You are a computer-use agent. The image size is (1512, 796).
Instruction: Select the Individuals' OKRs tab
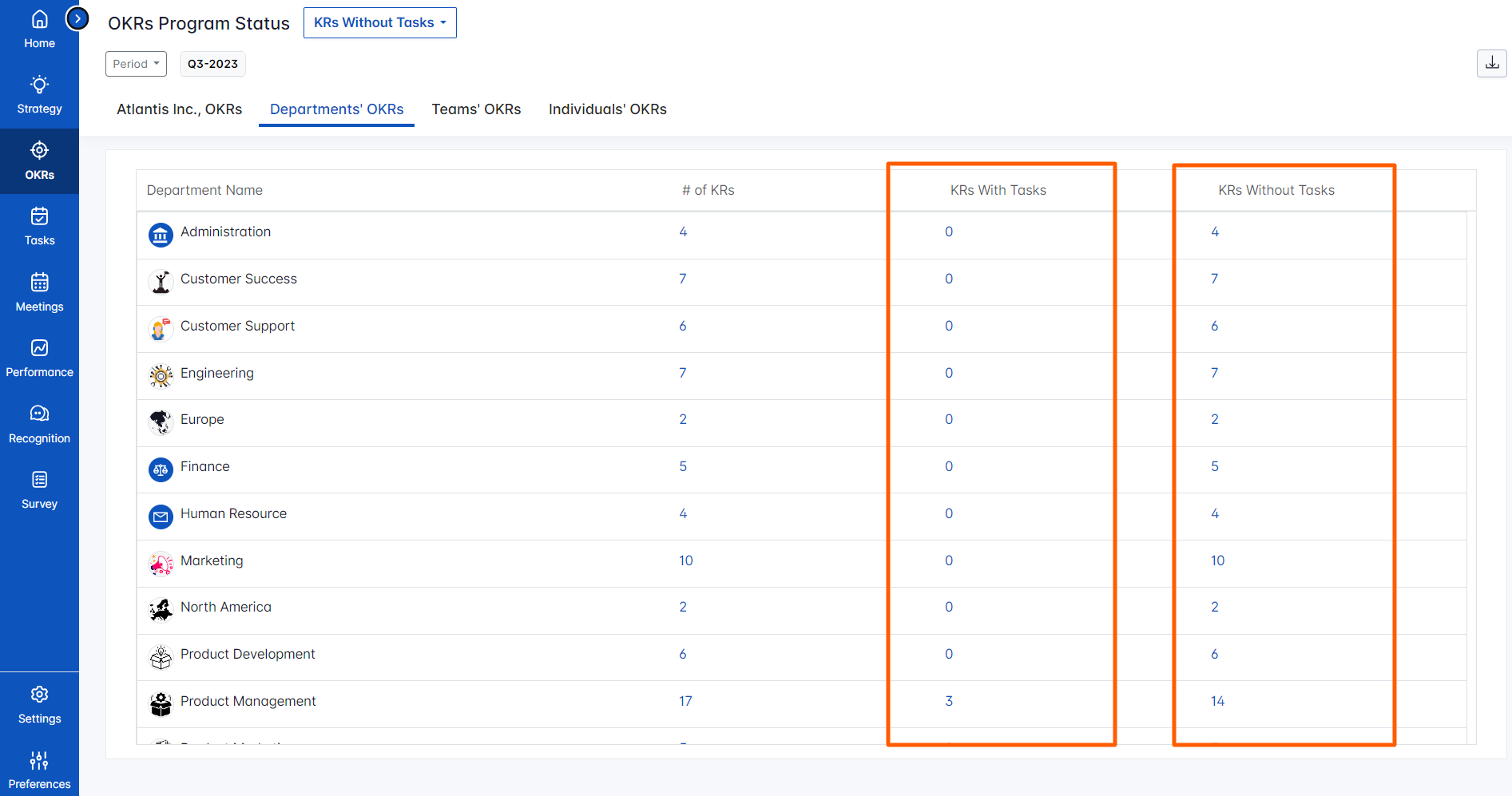point(607,109)
